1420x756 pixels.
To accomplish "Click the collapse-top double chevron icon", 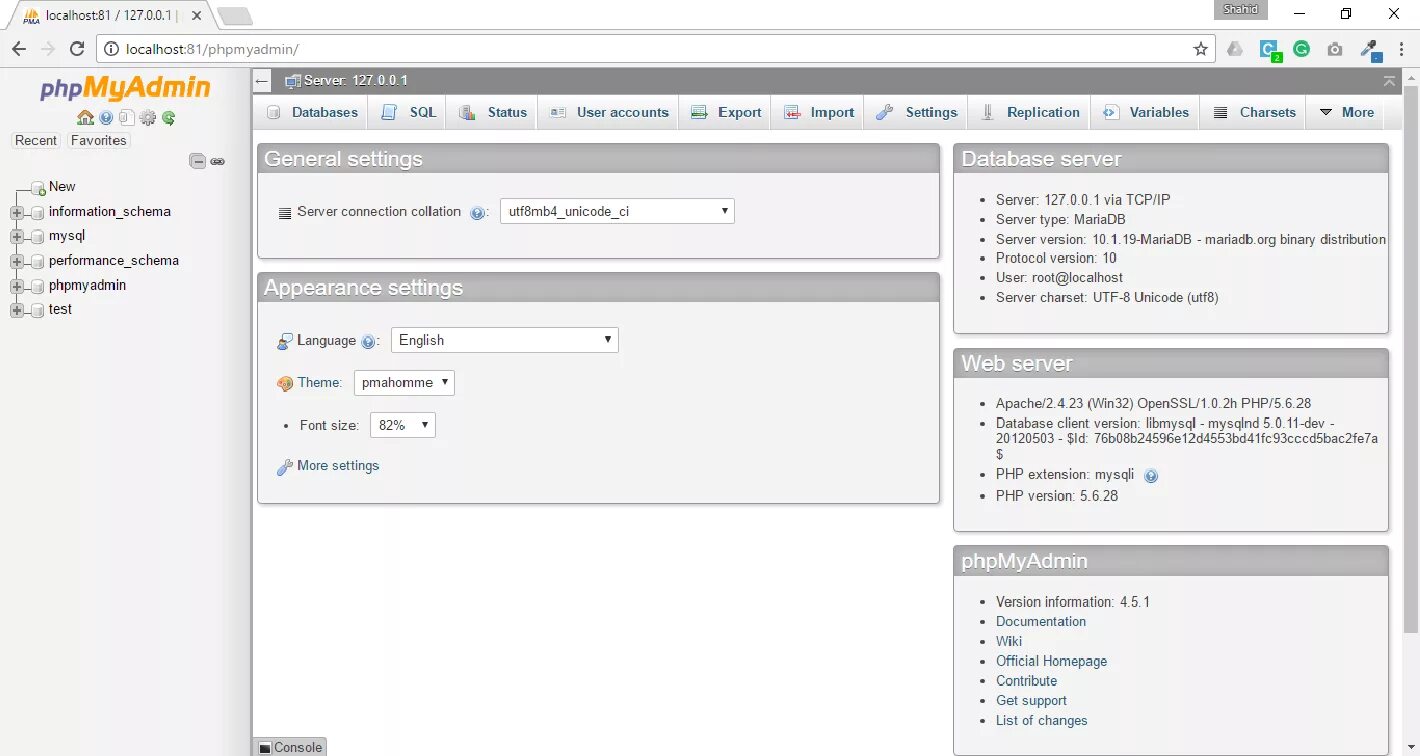I will 1389,81.
